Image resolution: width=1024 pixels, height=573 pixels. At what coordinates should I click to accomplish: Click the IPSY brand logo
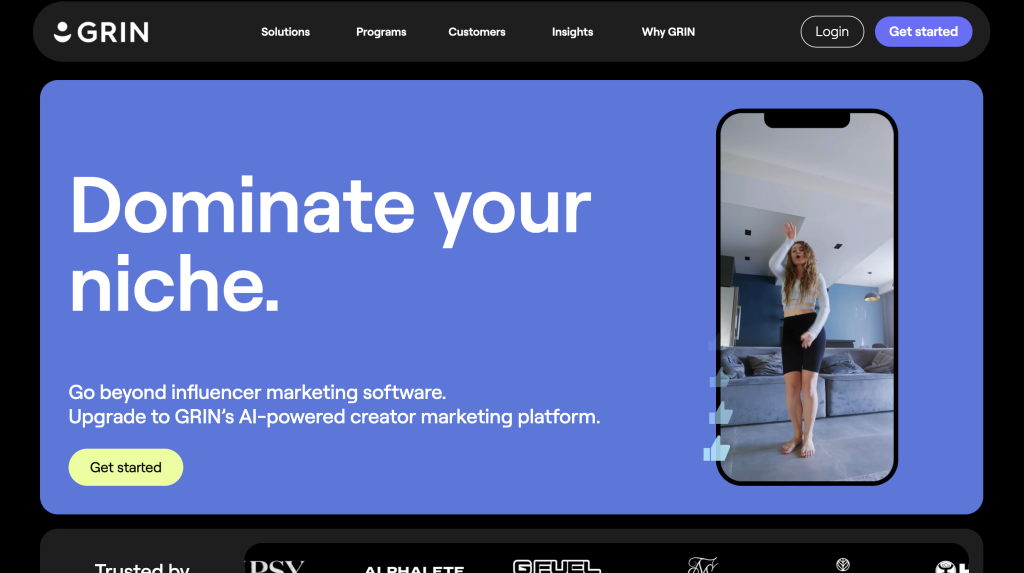coord(277,566)
